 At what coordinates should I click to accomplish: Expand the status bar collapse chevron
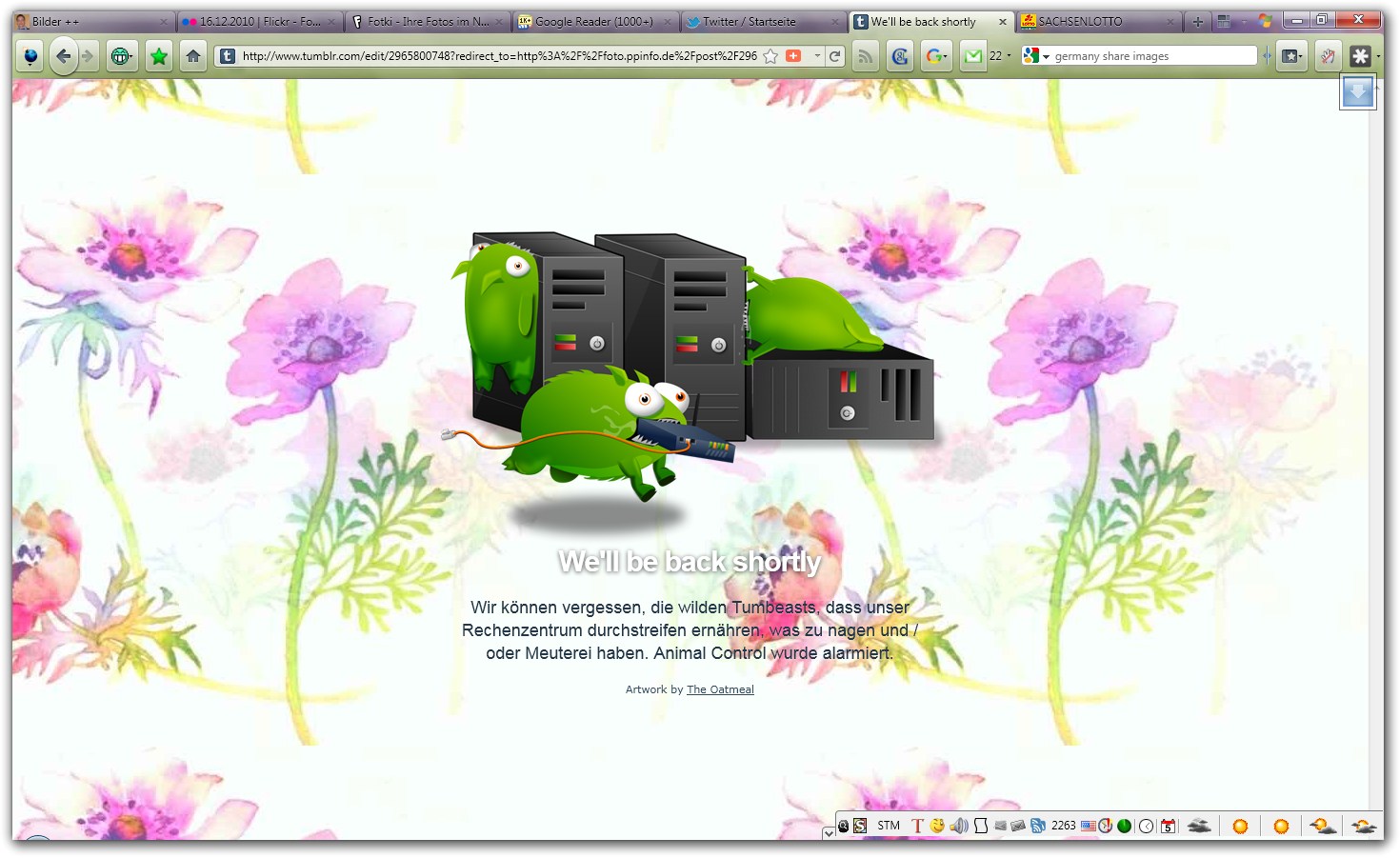[x=829, y=833]
